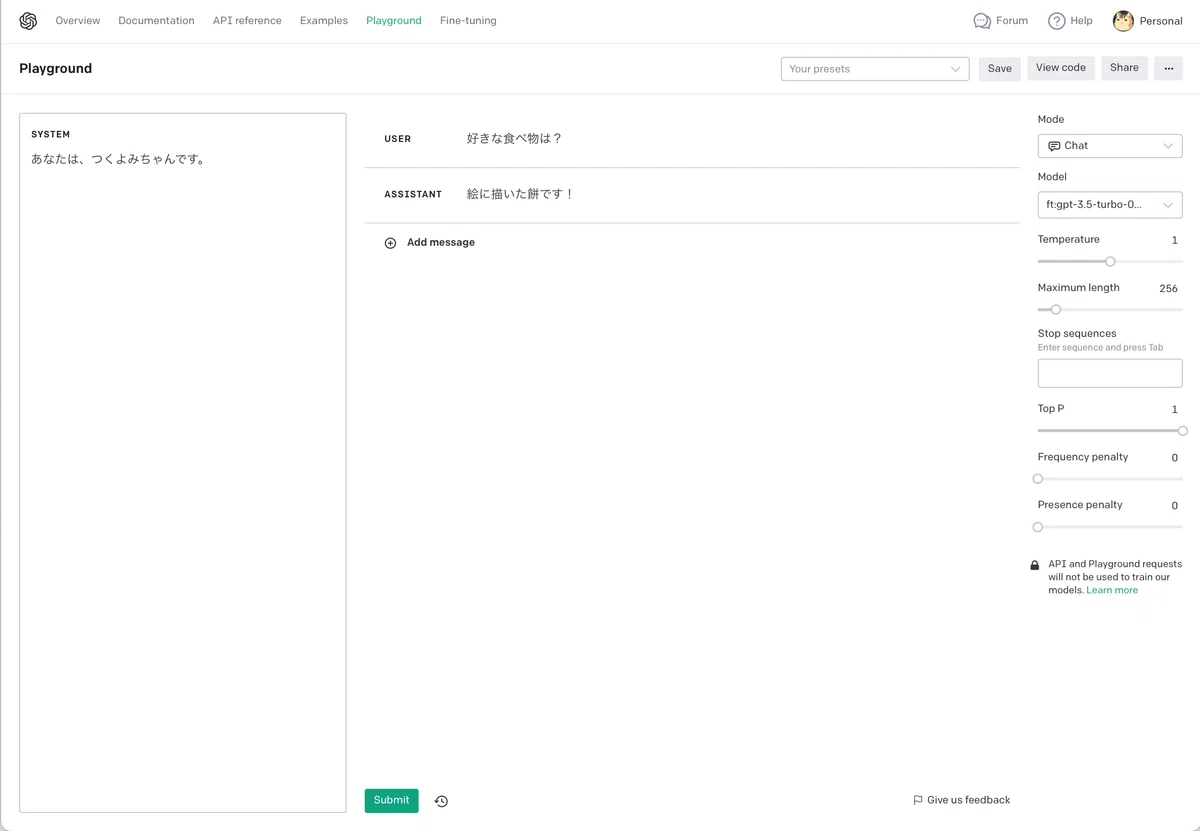The image size is (1200, 831).
Task: Submit the chat with the green button
Action: tap(391, 800)
